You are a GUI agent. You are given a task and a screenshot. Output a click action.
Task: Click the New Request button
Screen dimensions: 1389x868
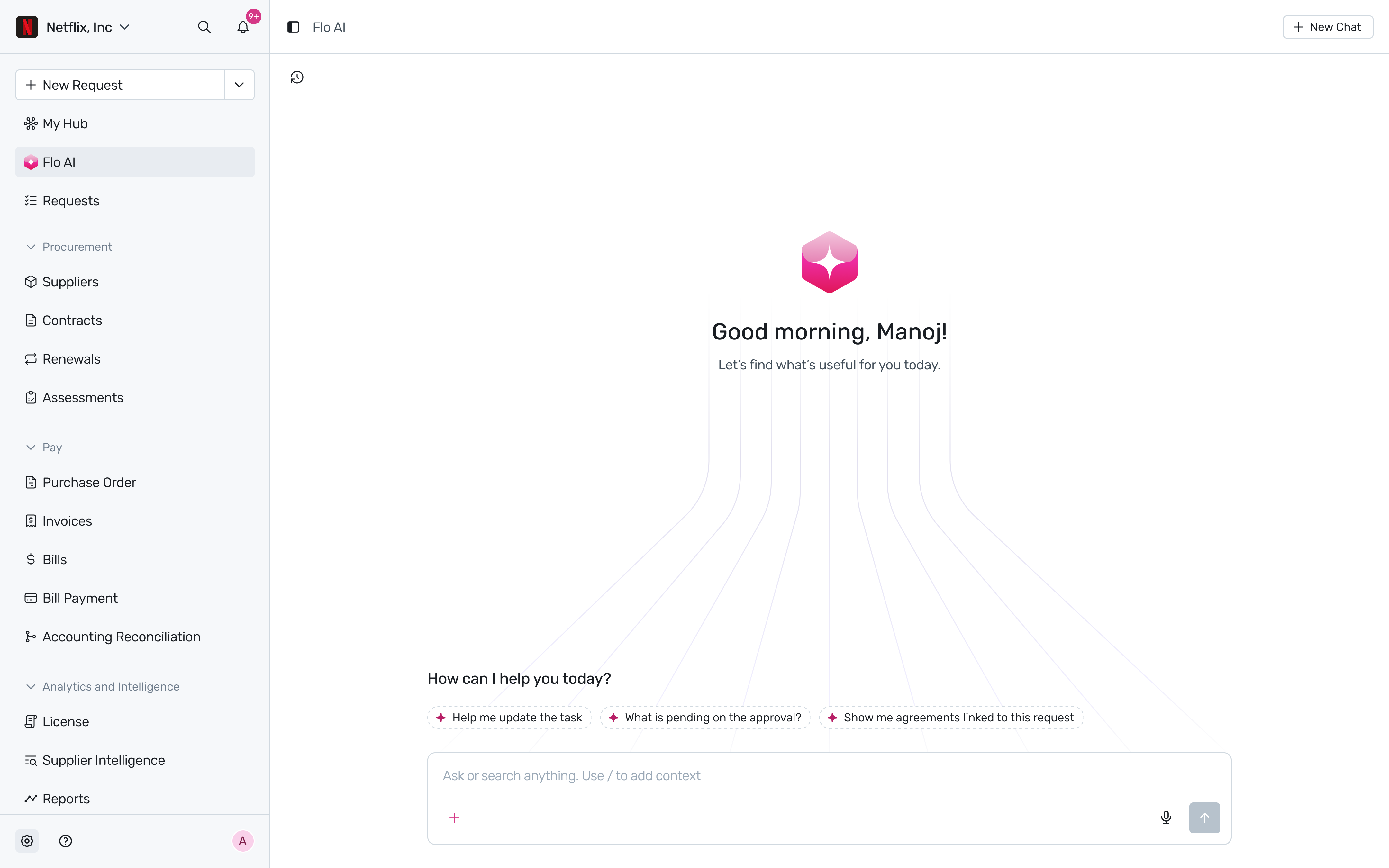[x=120, y=85]
